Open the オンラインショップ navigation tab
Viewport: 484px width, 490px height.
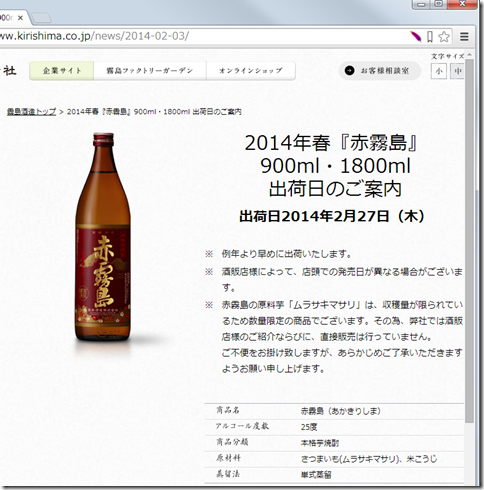251,71
